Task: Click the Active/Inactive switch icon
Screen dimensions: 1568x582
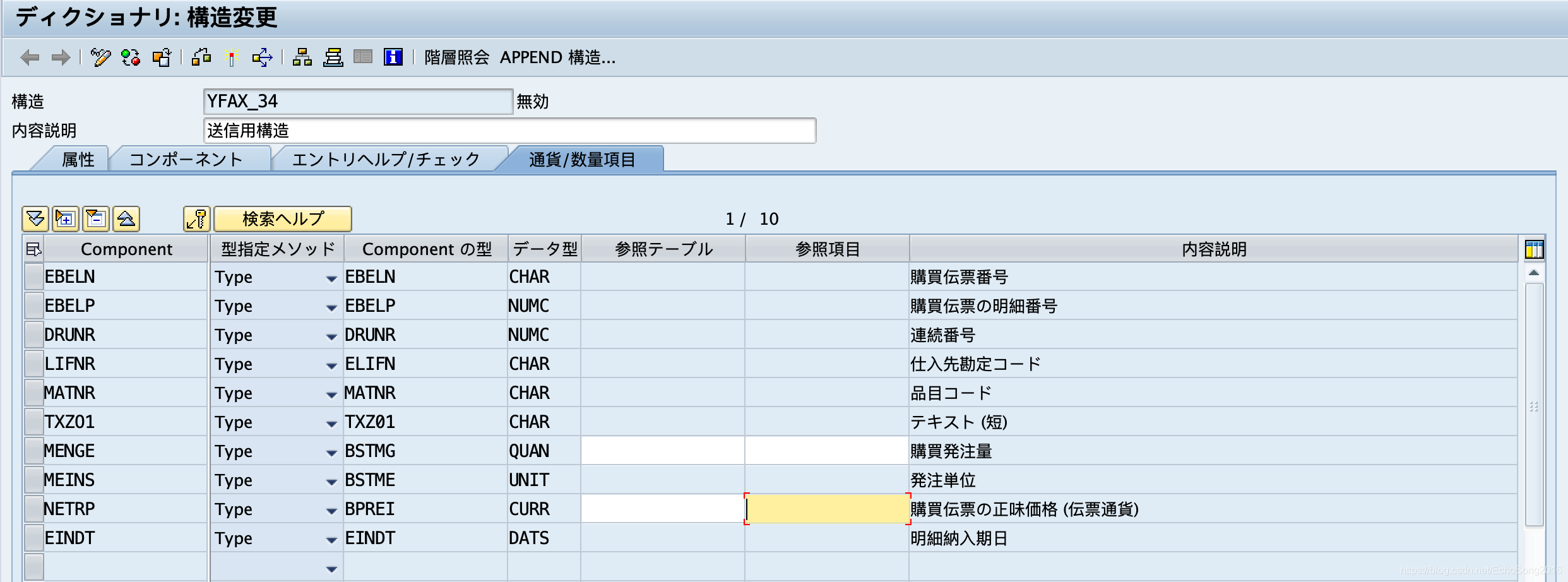Action: tap(131, 58)
